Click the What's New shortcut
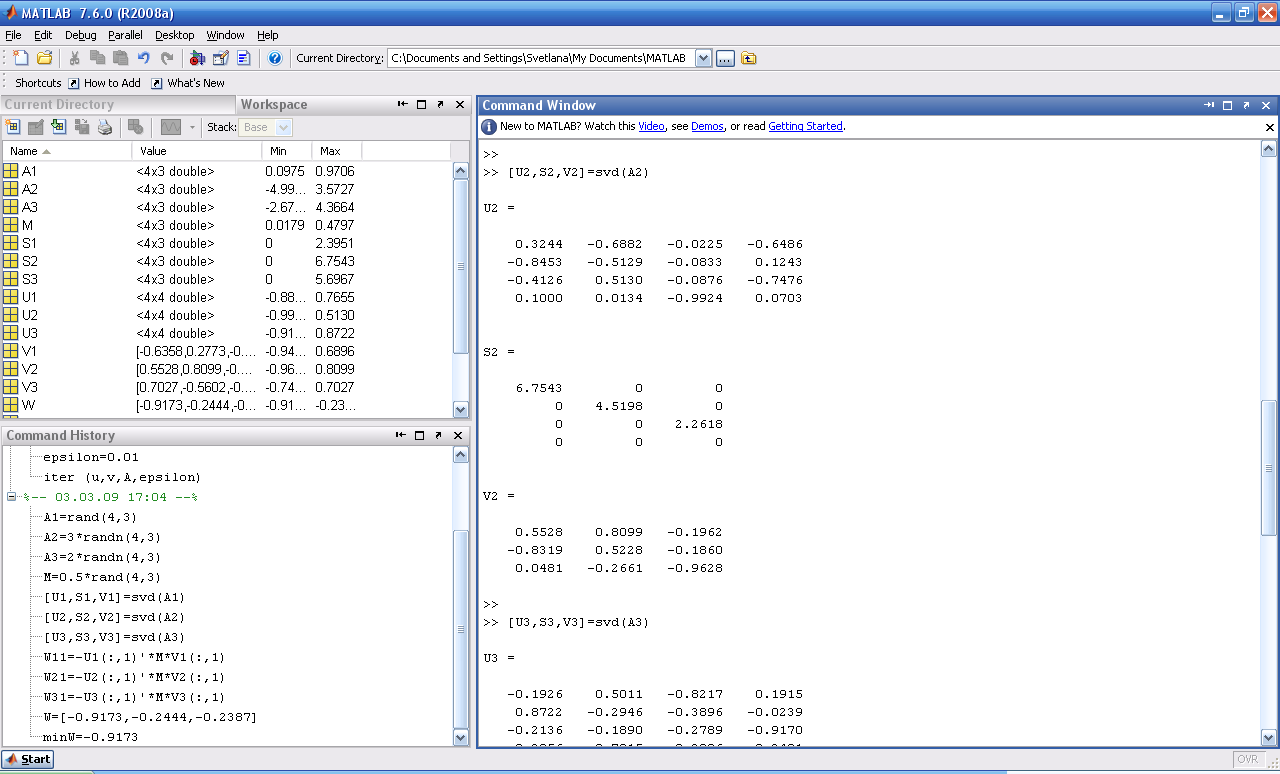1280x774 pixels. [188, 83]
